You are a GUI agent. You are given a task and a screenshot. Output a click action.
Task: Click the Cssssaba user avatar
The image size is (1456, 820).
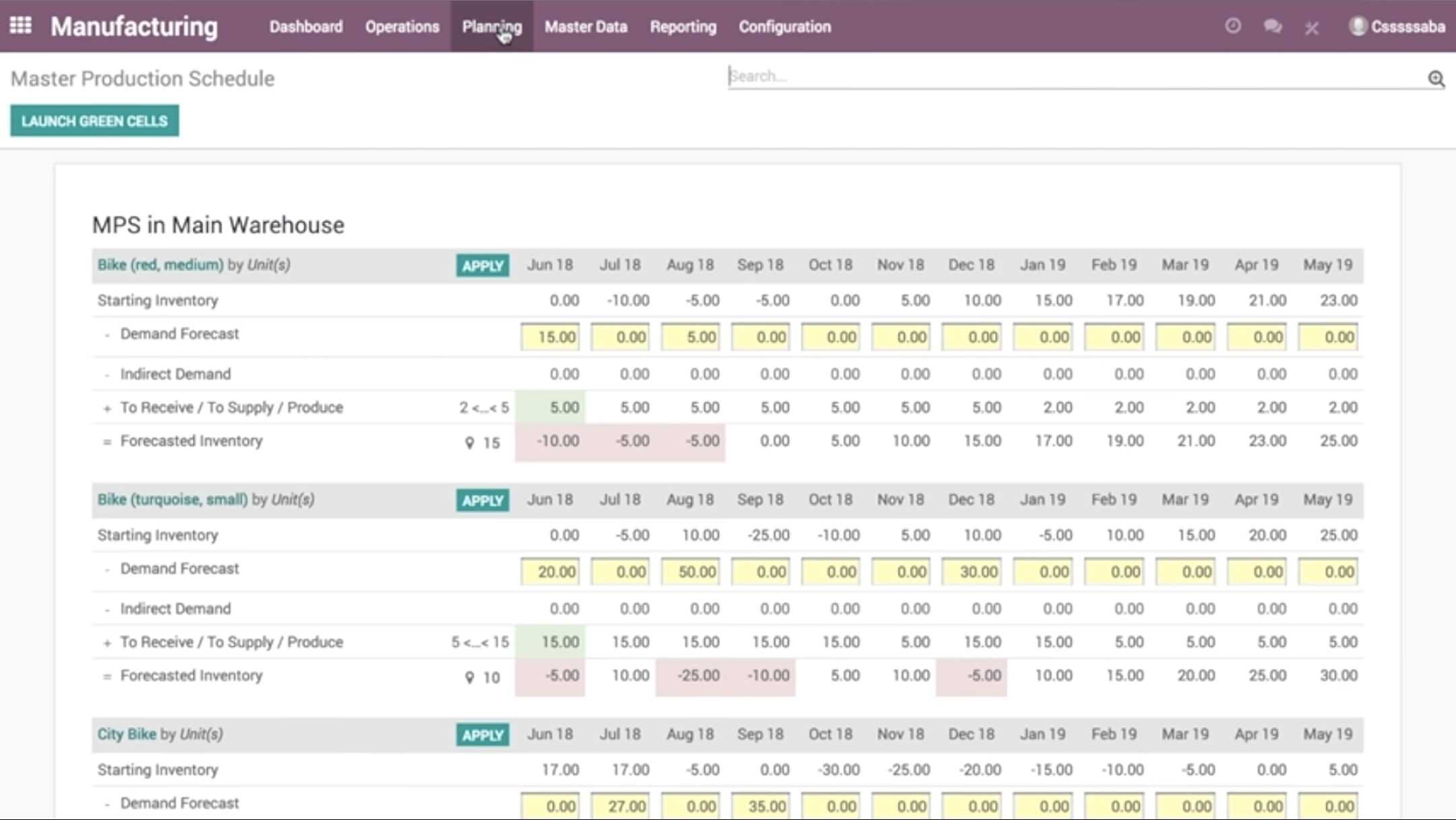pyautogui.click(x=1358, y=26)
